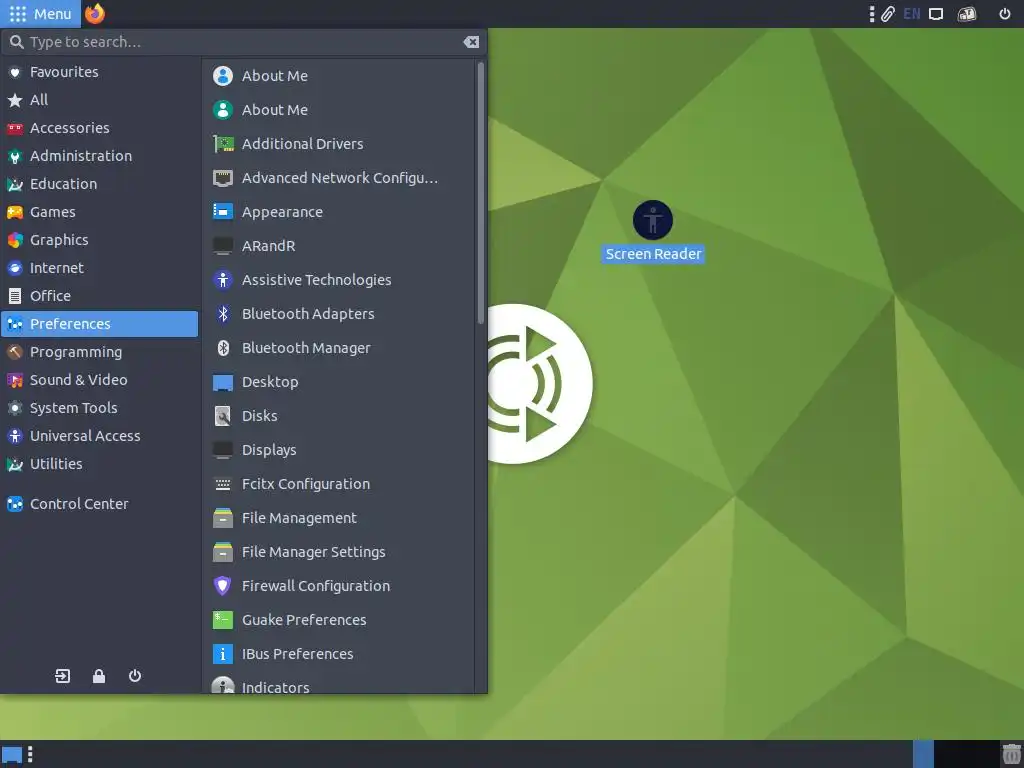Clear the search field with the backspace icon

tap(471, 42)
